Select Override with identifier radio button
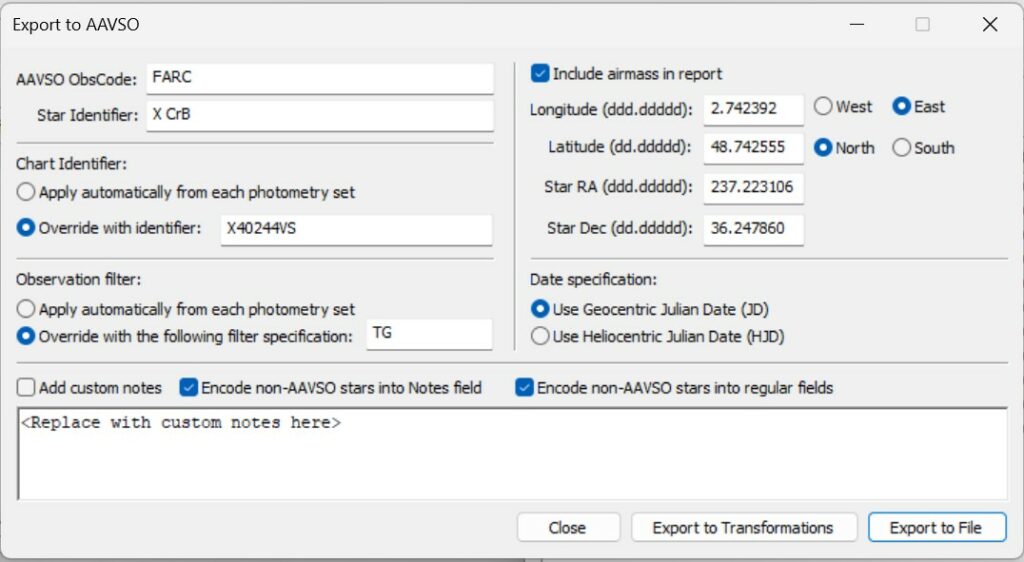 click(x=26, y=228)
